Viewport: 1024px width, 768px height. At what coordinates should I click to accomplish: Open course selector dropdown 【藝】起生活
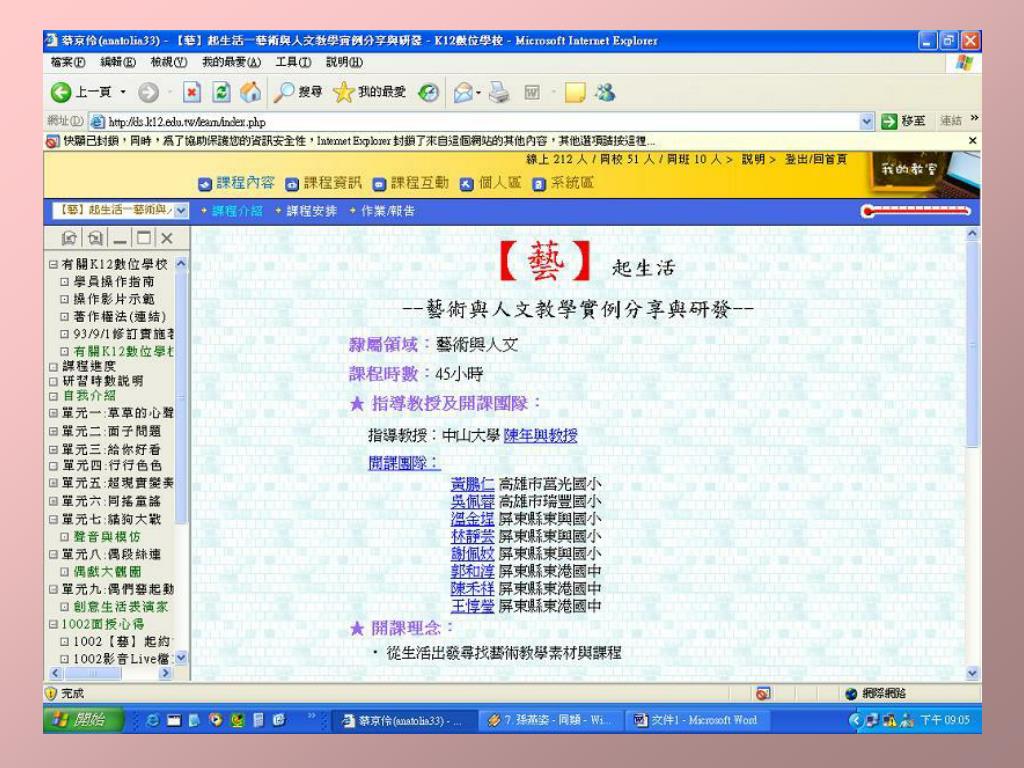(x=181, y=210)
